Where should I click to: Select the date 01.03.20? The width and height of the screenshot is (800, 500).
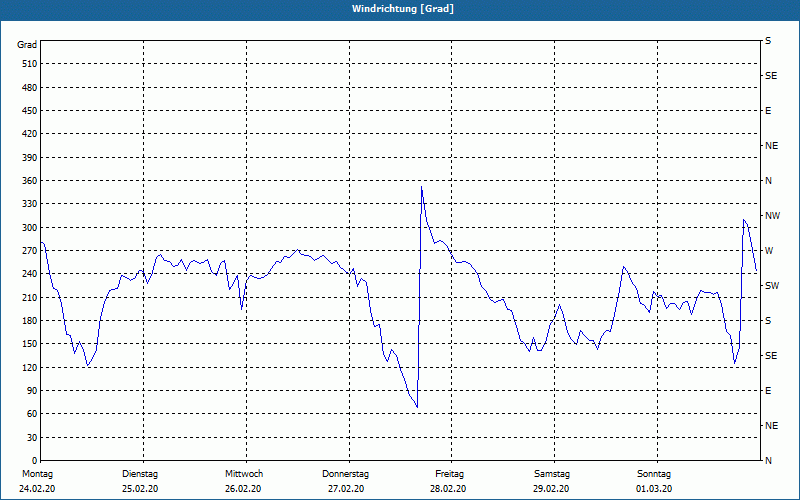[x=654, y=489]
